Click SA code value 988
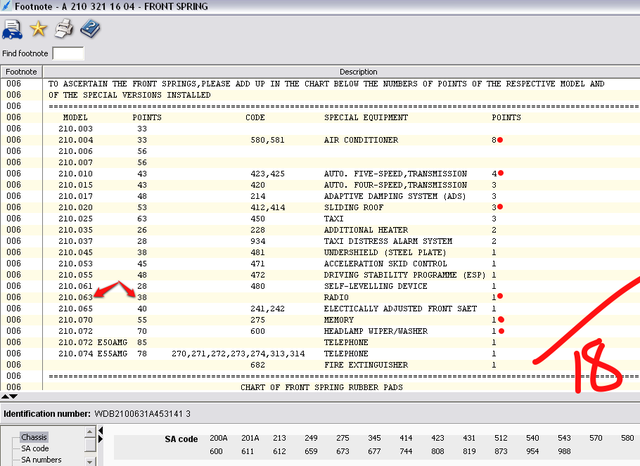This screenshot has width=640, height=466. click(x=564, y=451)
